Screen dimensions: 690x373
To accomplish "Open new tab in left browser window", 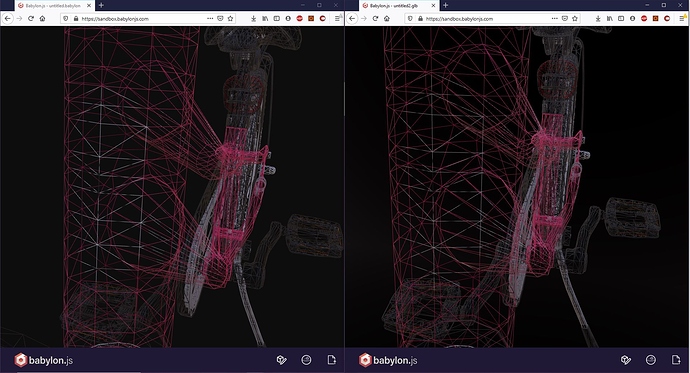I will 101,5.
